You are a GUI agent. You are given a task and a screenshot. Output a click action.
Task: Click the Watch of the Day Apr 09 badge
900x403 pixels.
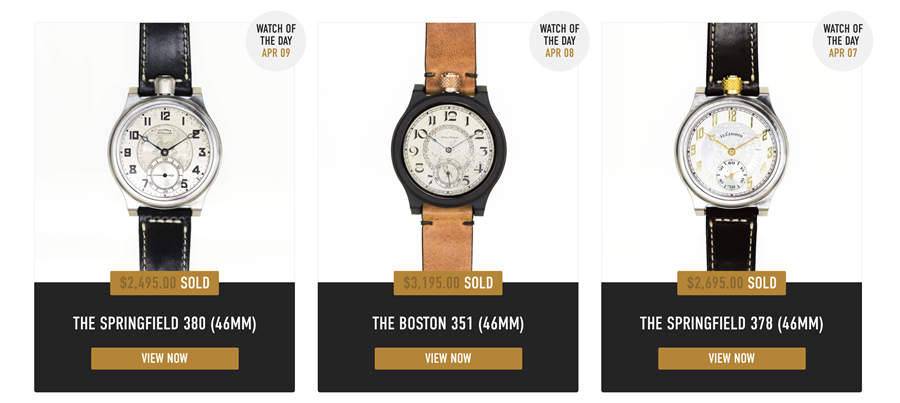(276, 41)
